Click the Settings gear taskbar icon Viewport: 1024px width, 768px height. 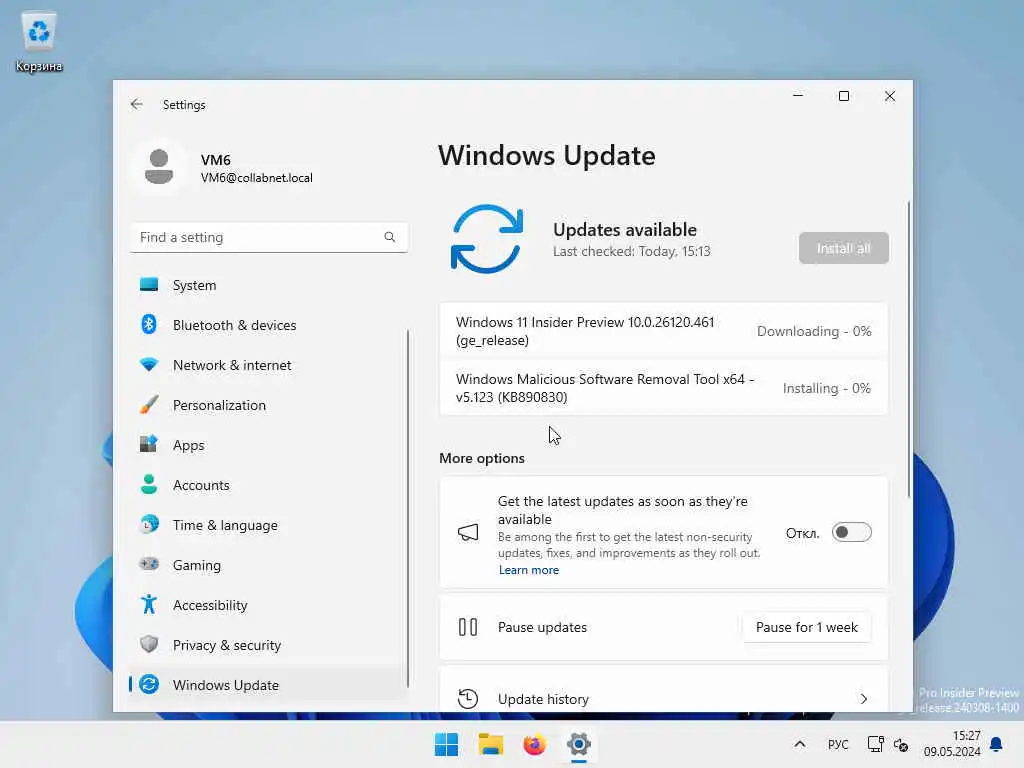click(x=579, y=744)
